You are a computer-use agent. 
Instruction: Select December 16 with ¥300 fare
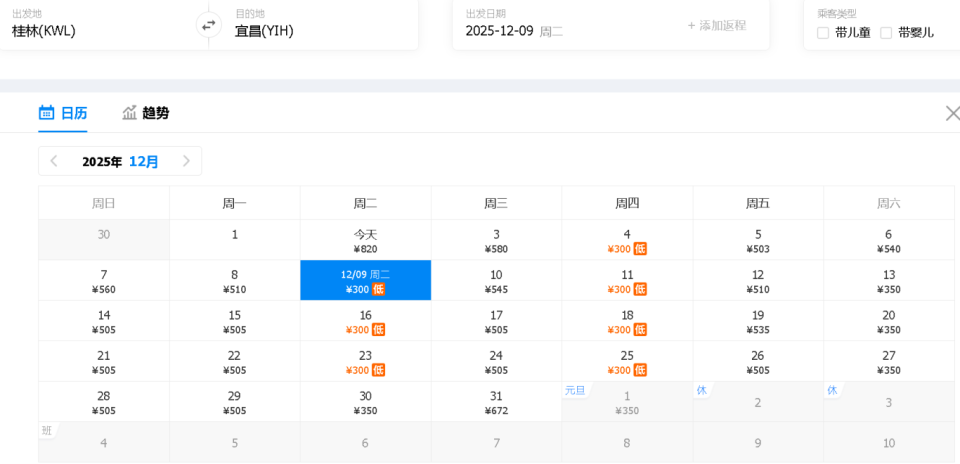coord(365,322)
